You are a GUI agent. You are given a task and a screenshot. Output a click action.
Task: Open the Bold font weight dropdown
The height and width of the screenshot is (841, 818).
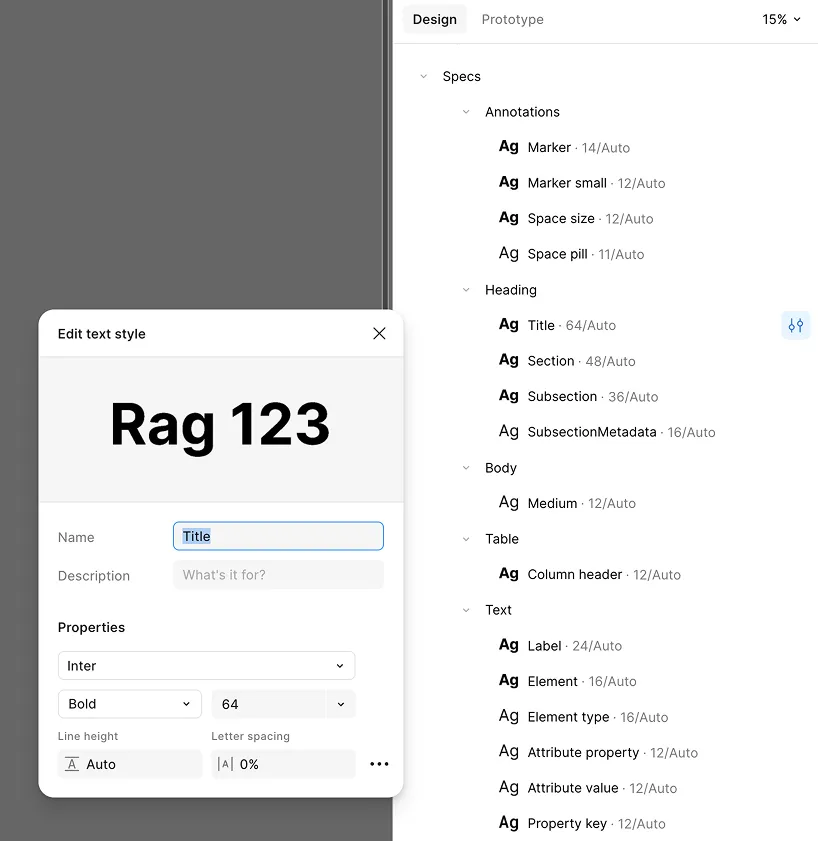[x=130, y=704]
